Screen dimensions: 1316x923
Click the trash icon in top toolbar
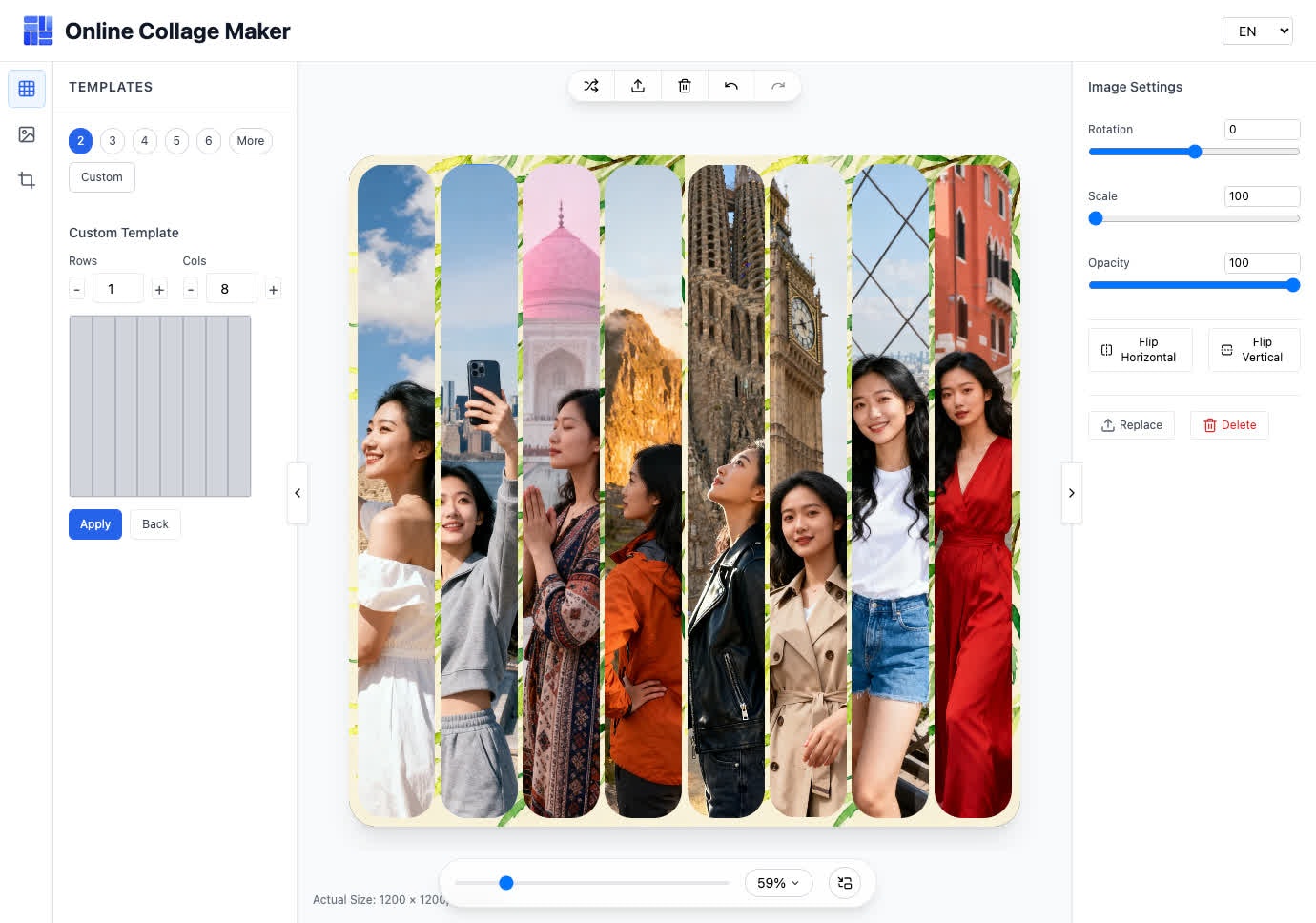pos(685,86)
